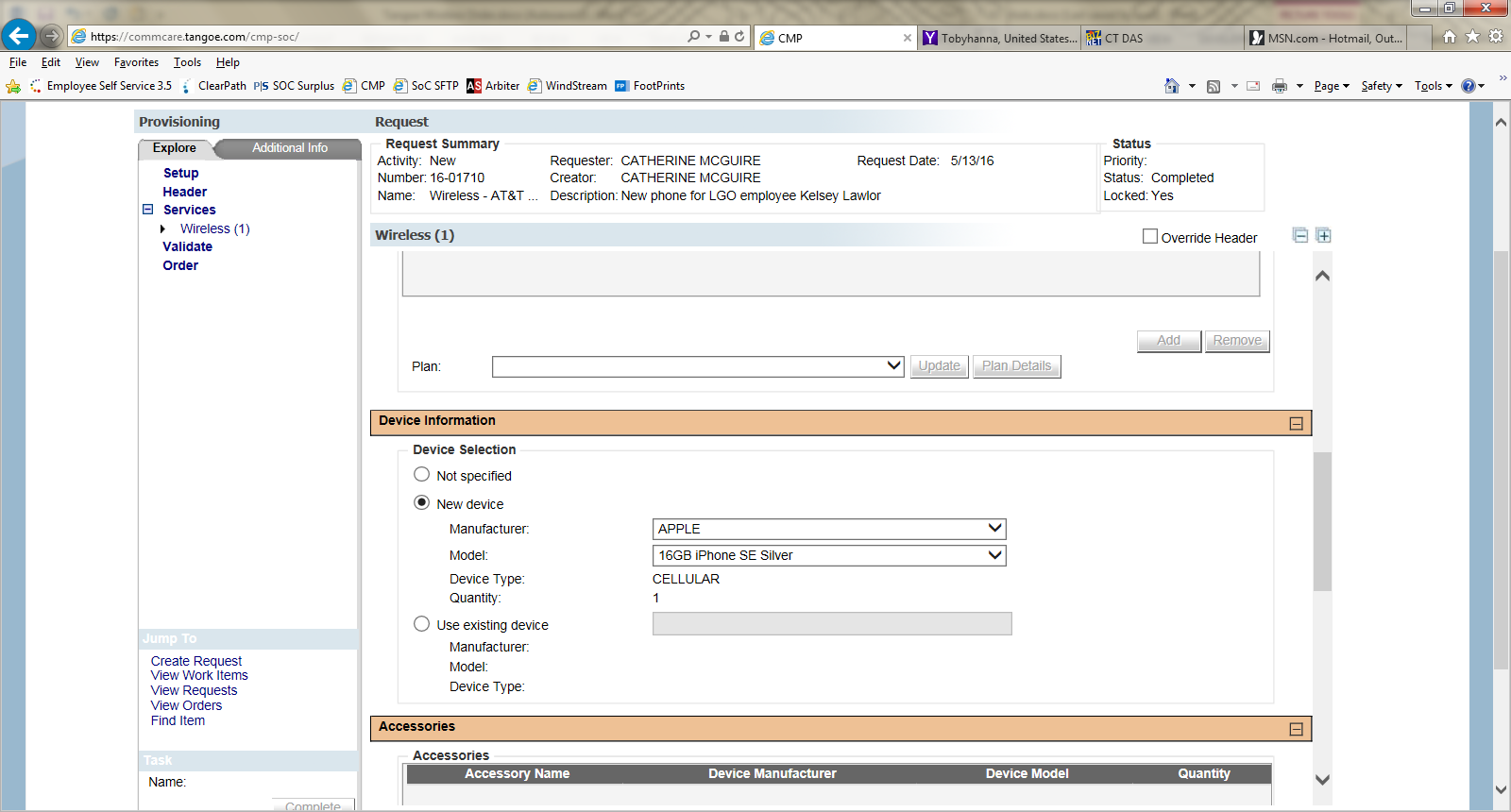Open the browser Home icon at top right

pos(1449,37)
